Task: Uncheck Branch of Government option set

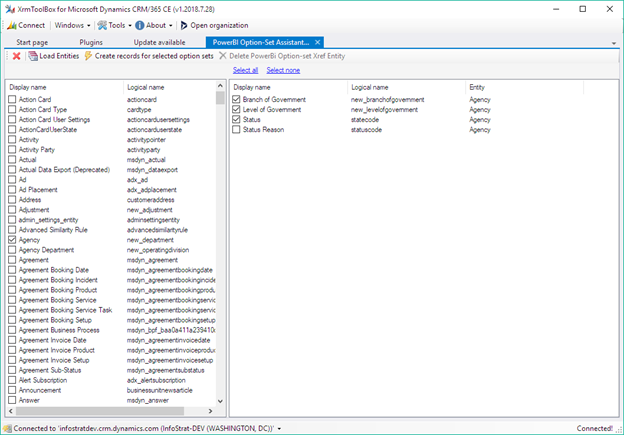Action: point(236,99)
